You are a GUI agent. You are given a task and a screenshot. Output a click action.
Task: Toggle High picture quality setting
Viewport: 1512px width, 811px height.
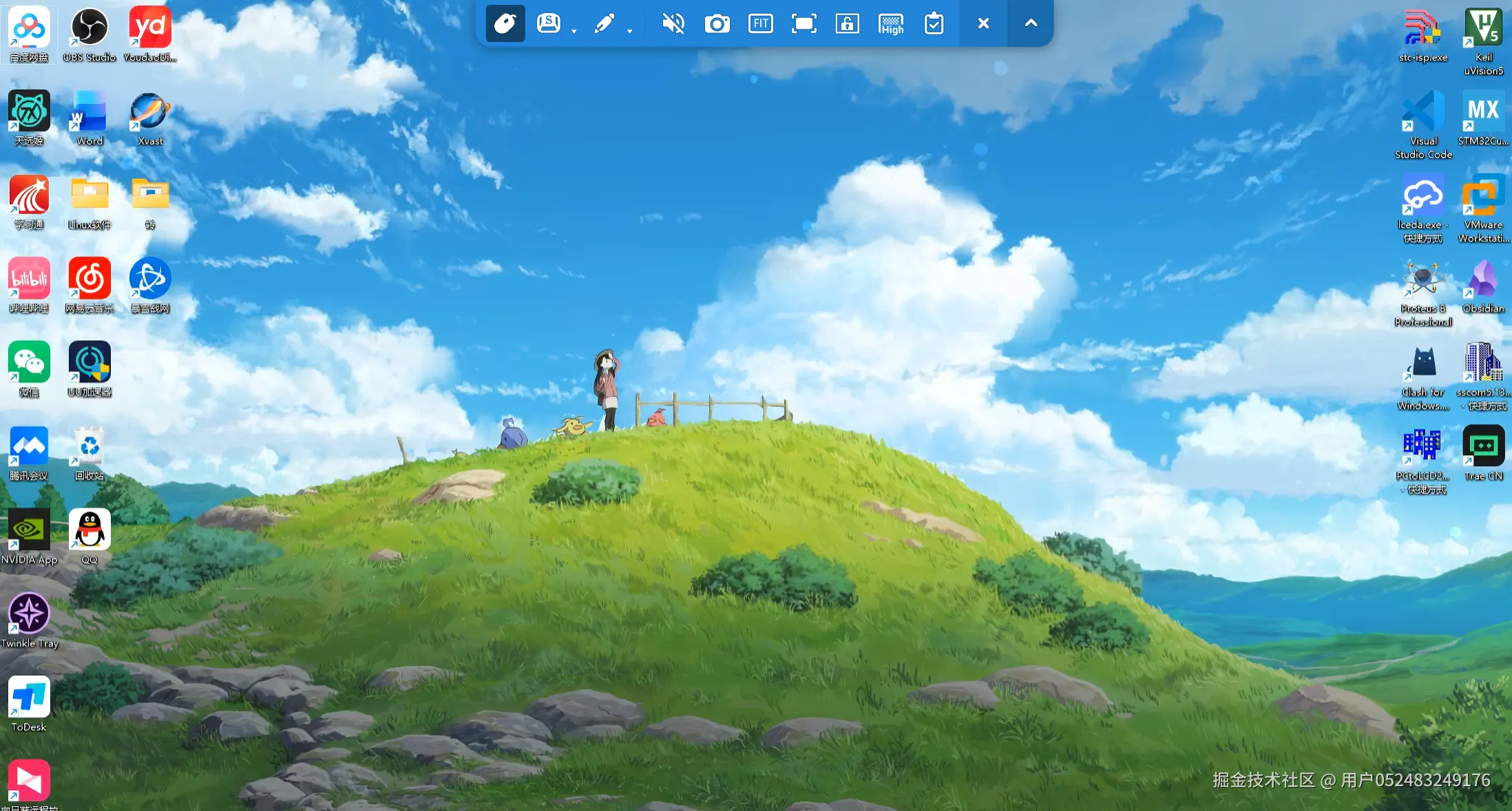tap(891, 23)
